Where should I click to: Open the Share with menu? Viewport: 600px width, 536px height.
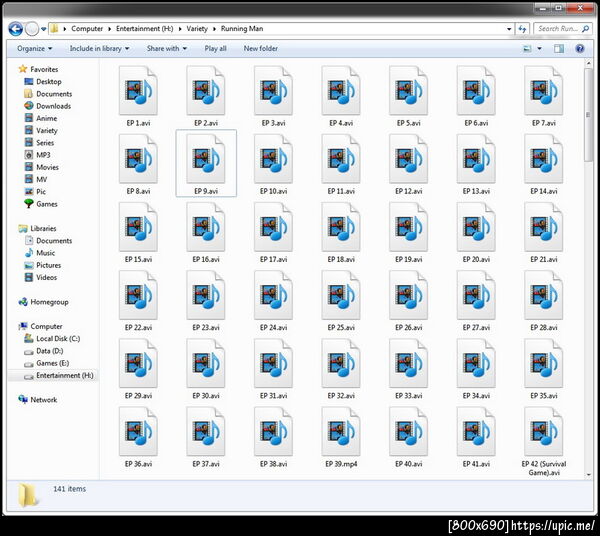(x=167, y=49)
